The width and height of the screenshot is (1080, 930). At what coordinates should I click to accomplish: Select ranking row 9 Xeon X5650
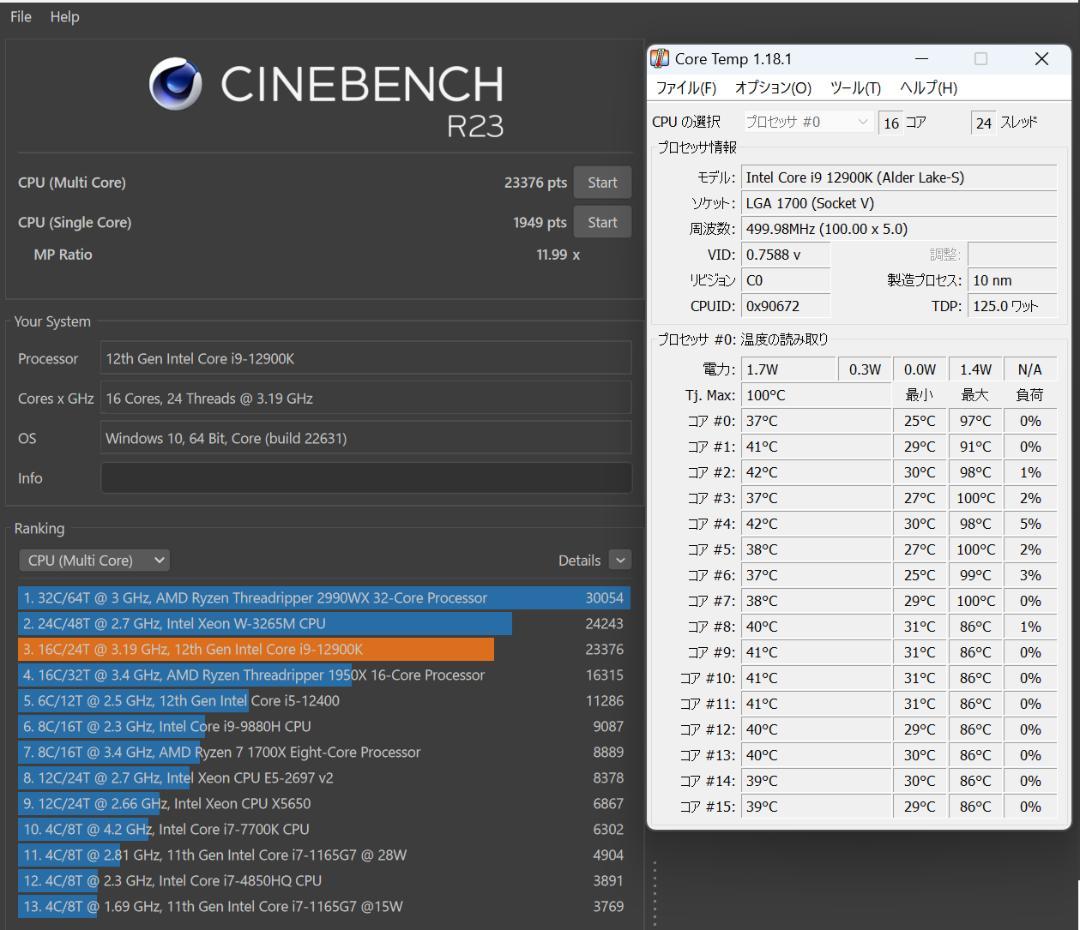[x=324, y=803]
